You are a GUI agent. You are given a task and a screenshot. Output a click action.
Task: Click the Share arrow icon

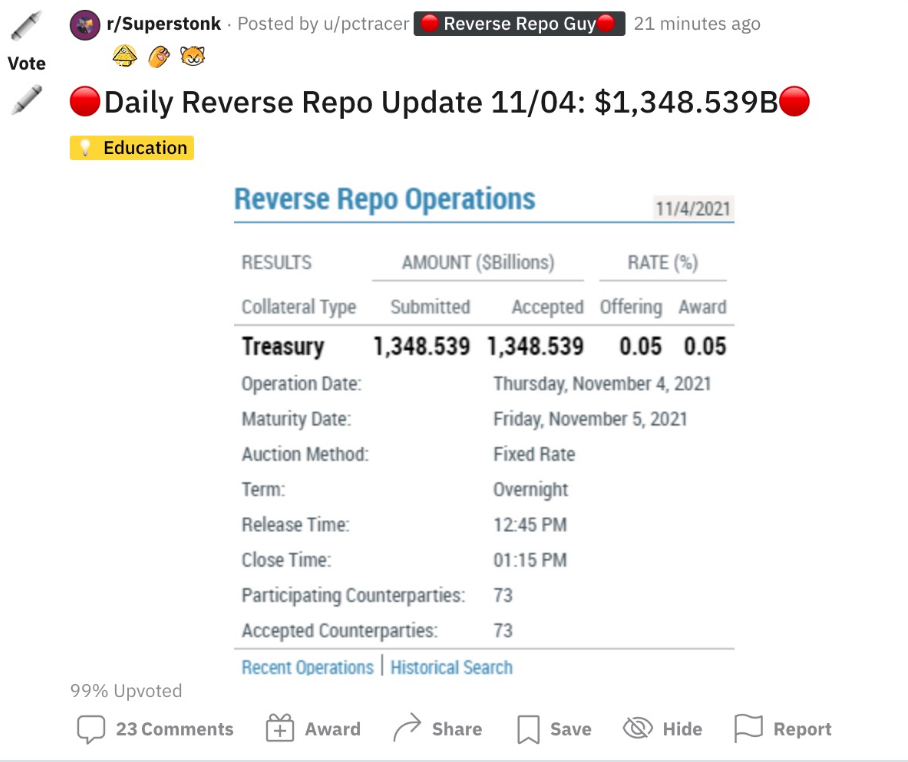click(407, 727)
